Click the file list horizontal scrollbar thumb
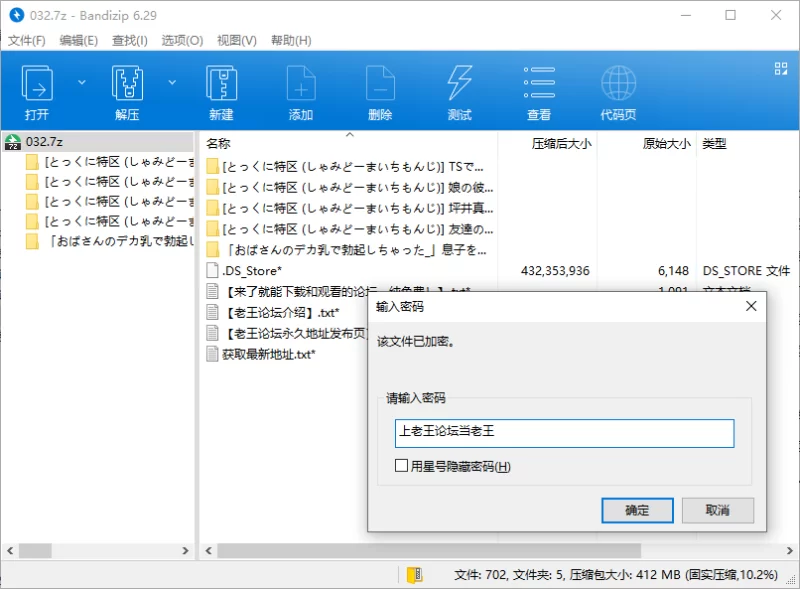The image size is (800, 589). pos(429,551)
